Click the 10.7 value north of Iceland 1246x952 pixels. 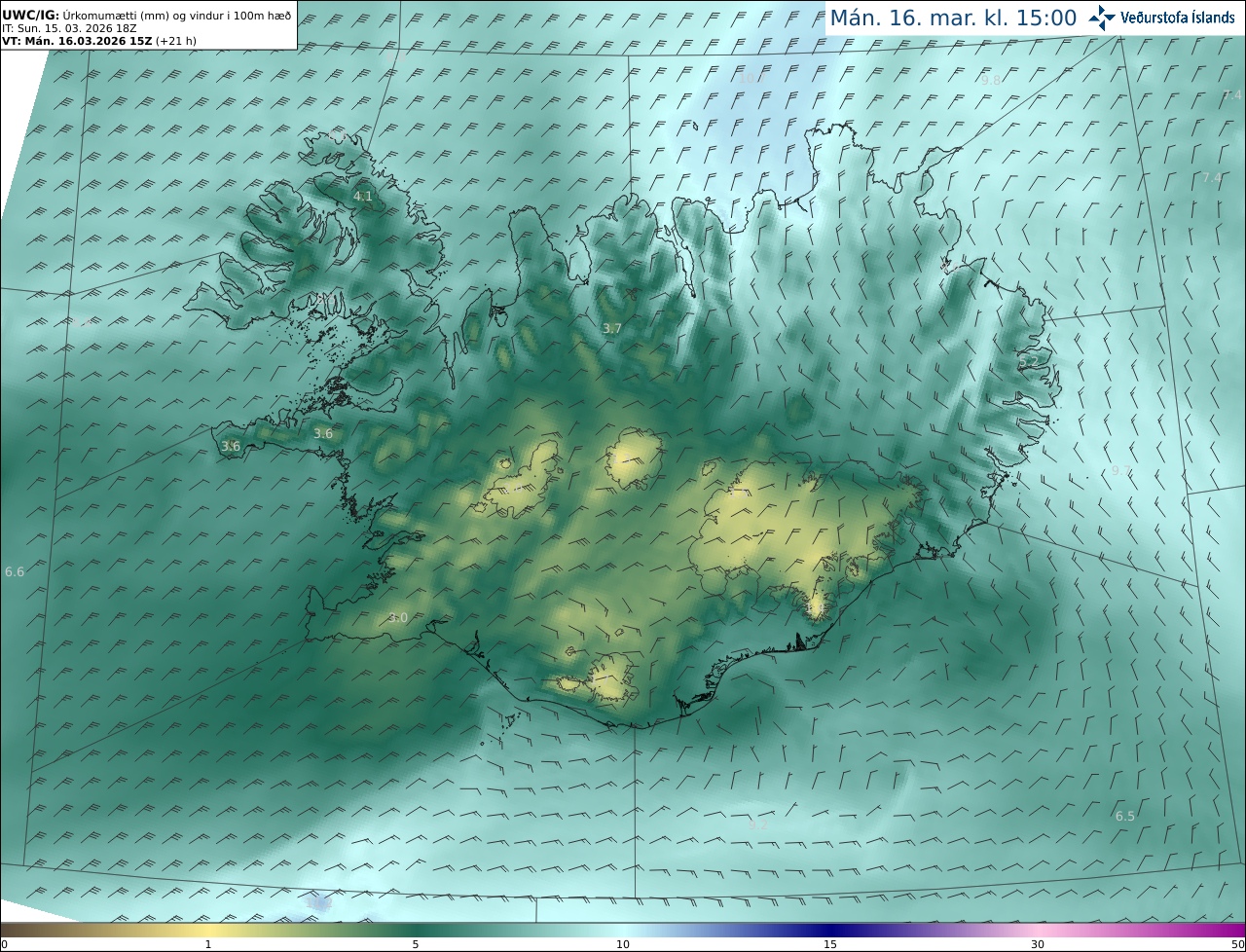(752, 78)
